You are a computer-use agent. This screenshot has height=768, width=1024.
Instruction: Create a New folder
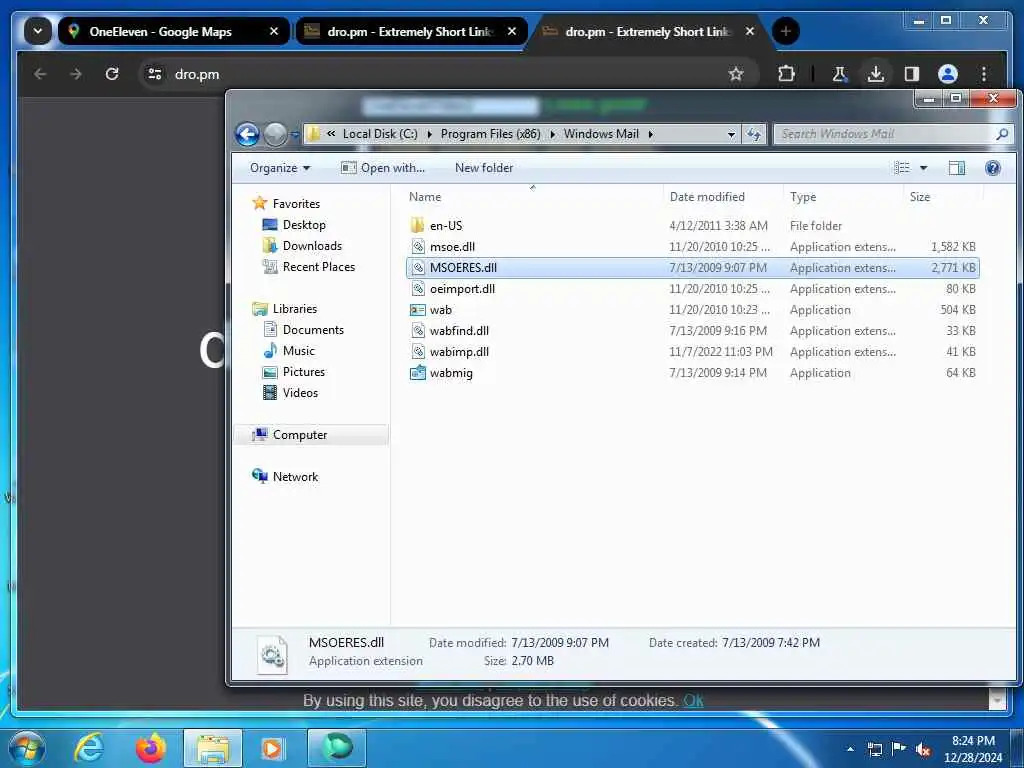[x=484, y=168]
